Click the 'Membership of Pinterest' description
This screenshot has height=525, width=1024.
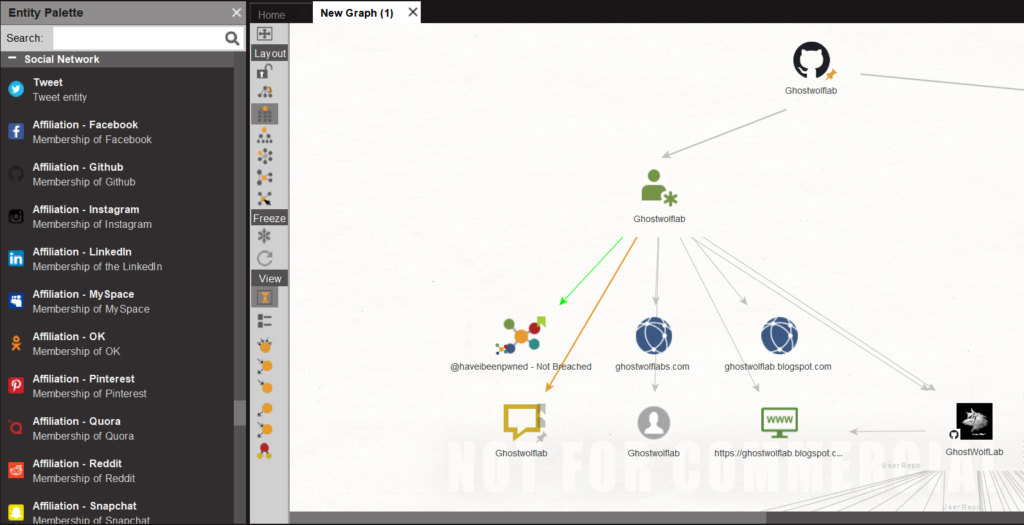[x=89, y=394]
